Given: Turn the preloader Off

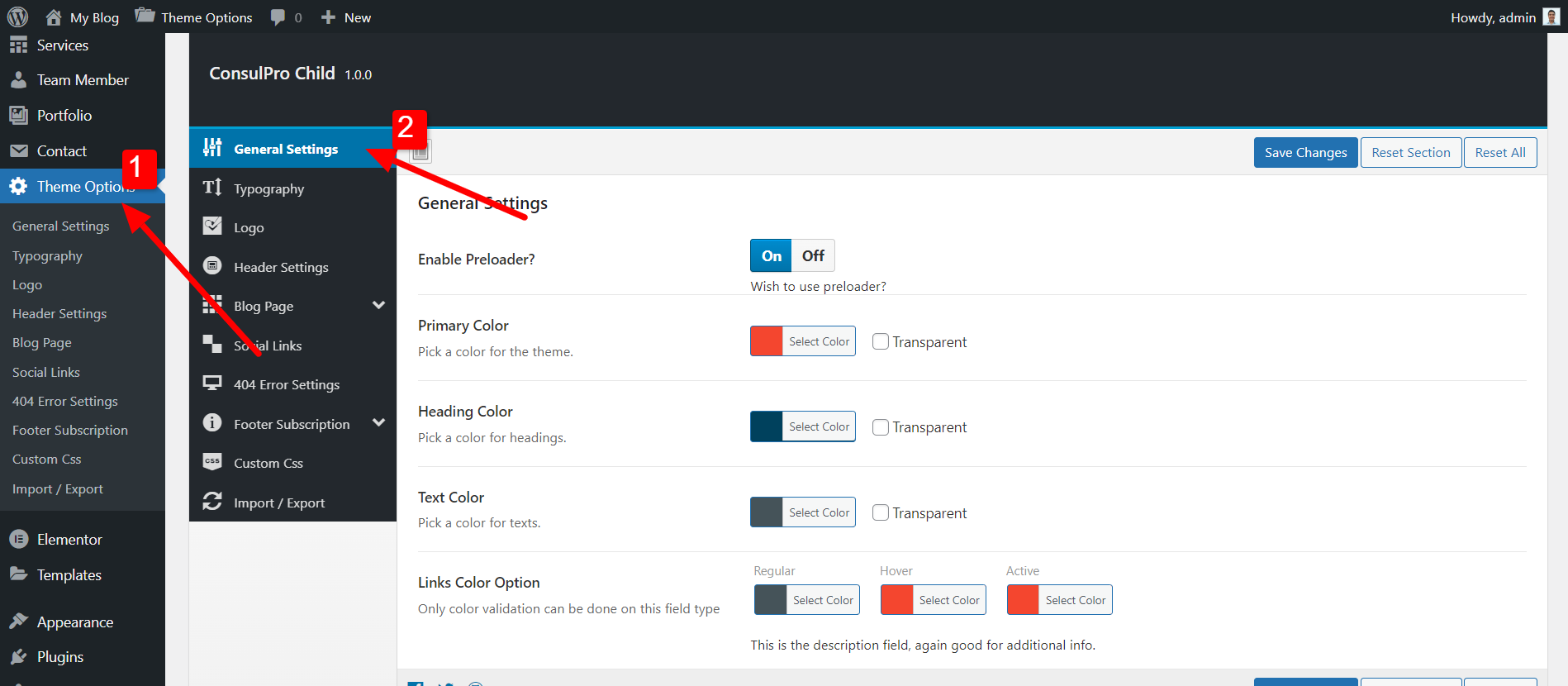Looking at the screenshot, I should [813, 255].
